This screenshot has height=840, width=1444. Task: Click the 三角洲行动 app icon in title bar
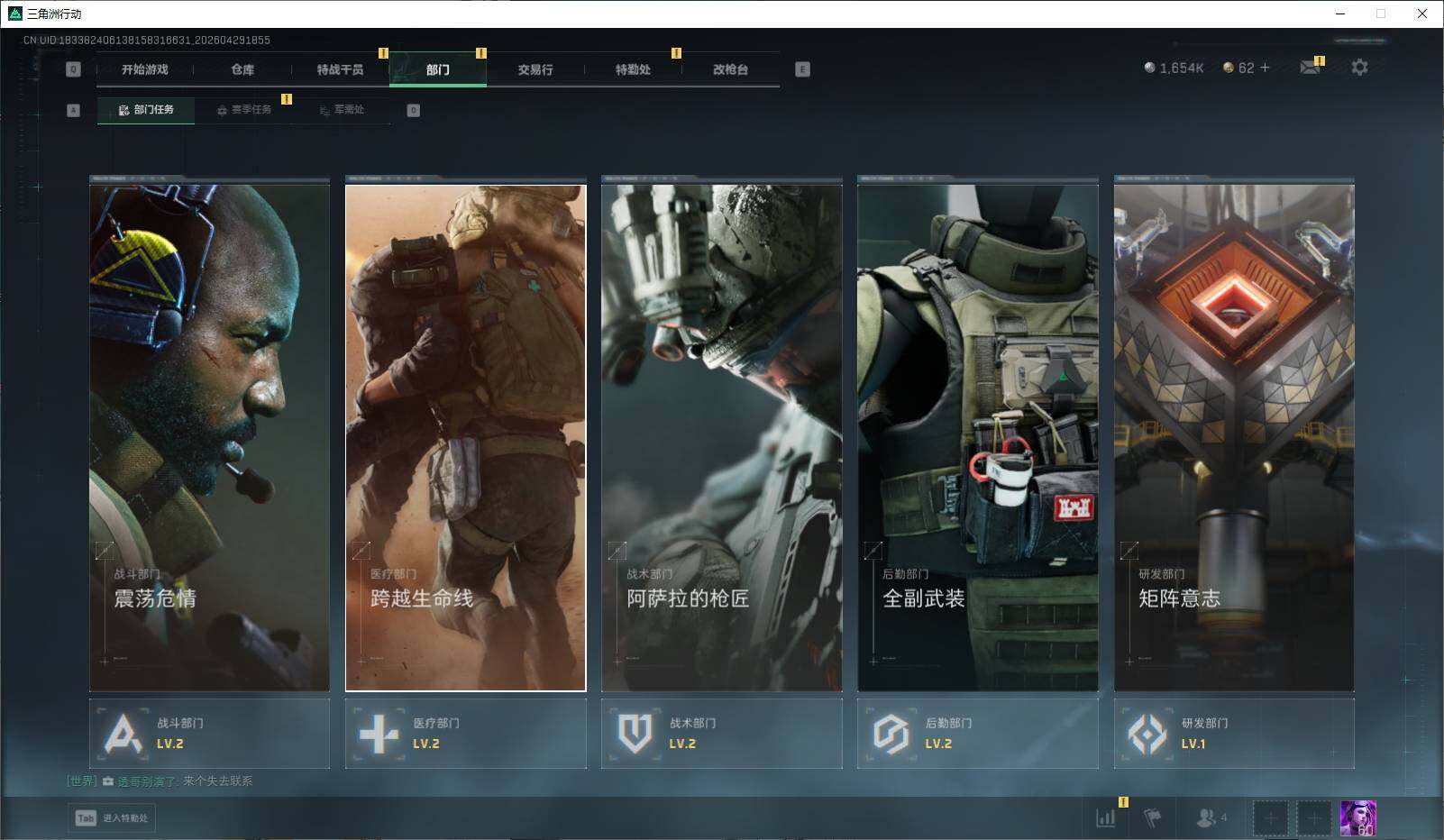14,14
